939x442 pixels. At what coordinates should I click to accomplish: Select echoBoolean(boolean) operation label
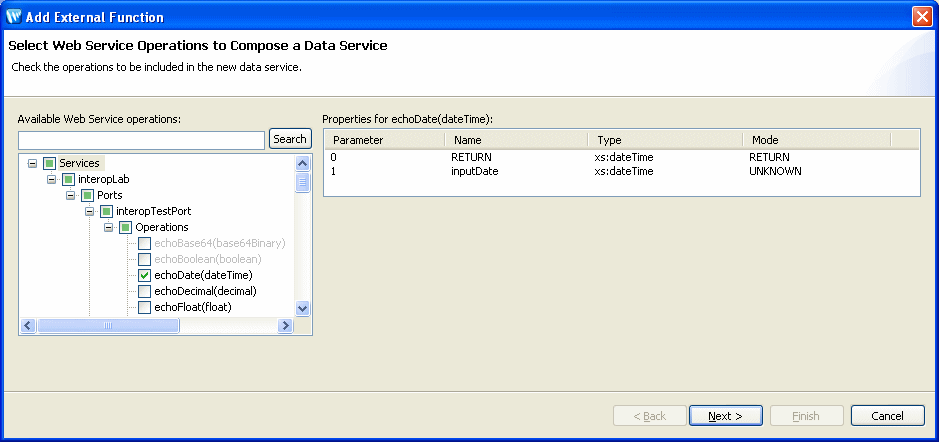pyautogui.click(x=208, y=260)
